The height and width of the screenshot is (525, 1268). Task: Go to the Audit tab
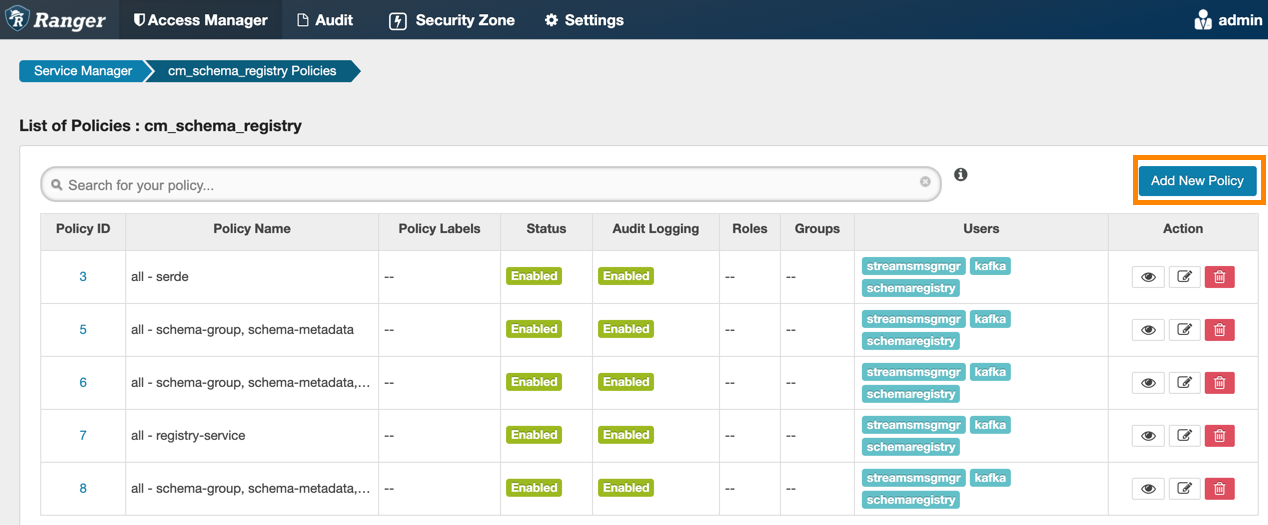pyautogui.click(x=325, y=20)
